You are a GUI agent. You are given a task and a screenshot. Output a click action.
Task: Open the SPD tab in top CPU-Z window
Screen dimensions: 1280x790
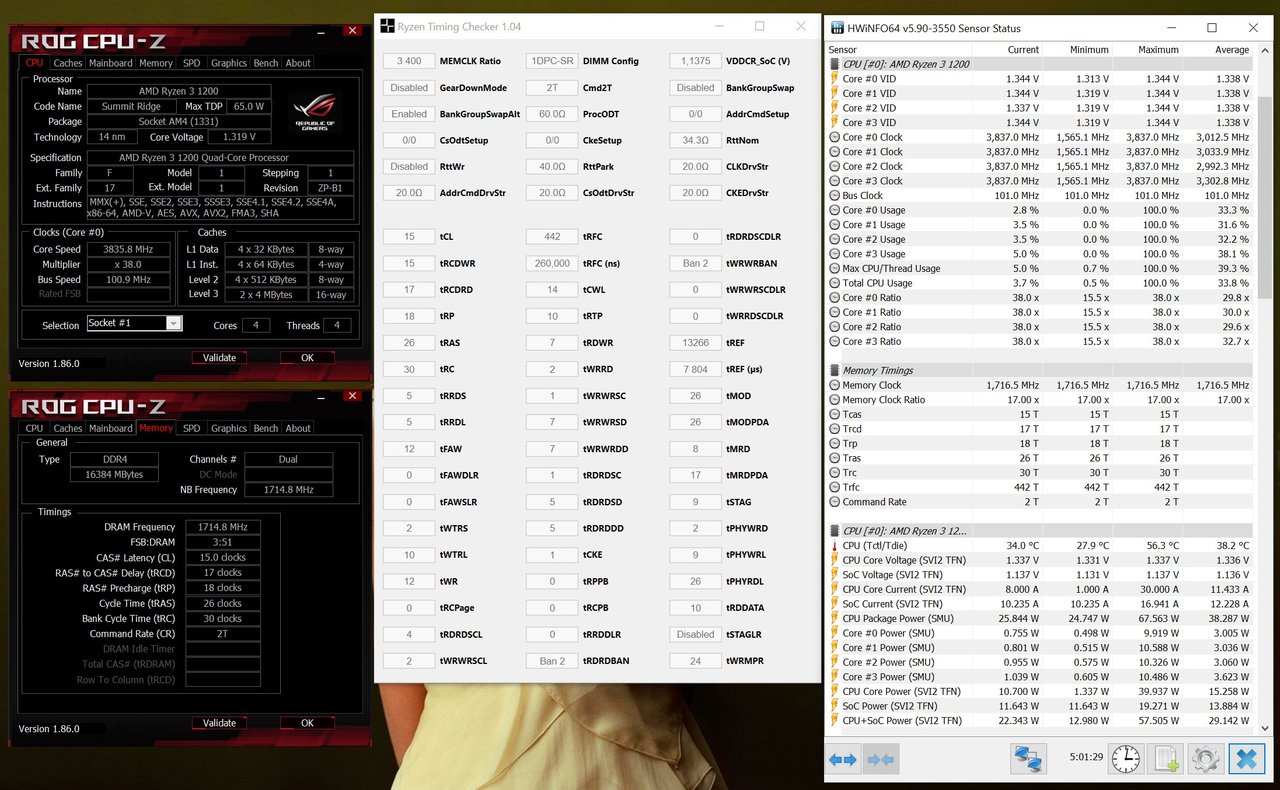pos(191,63)
